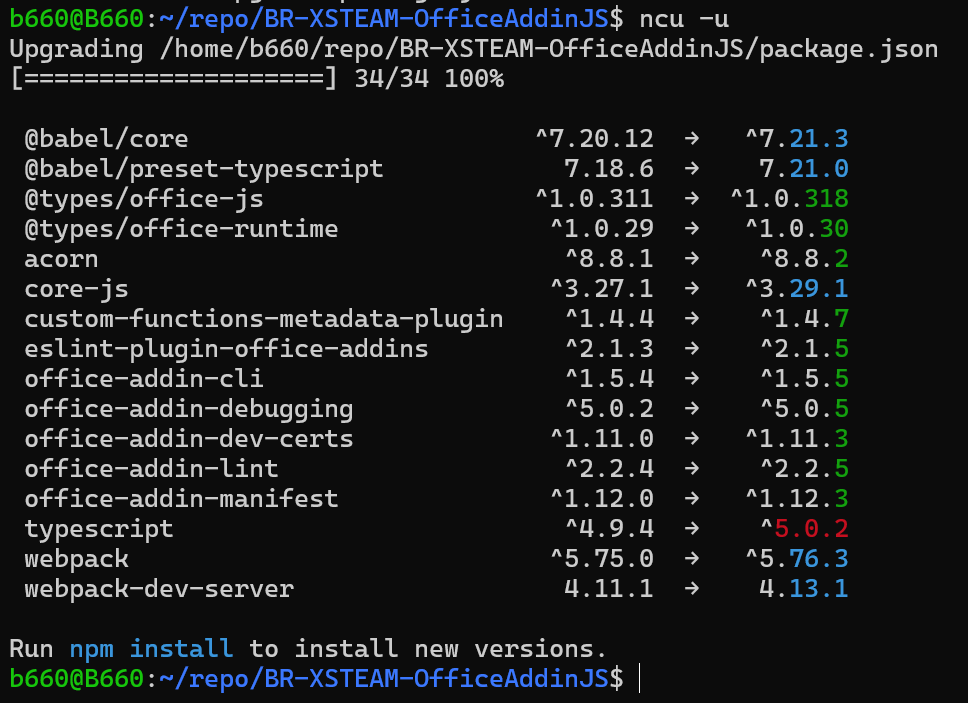968x703 pixels.
Task: Select package name office-addin-lint
Action: (151, 469)
